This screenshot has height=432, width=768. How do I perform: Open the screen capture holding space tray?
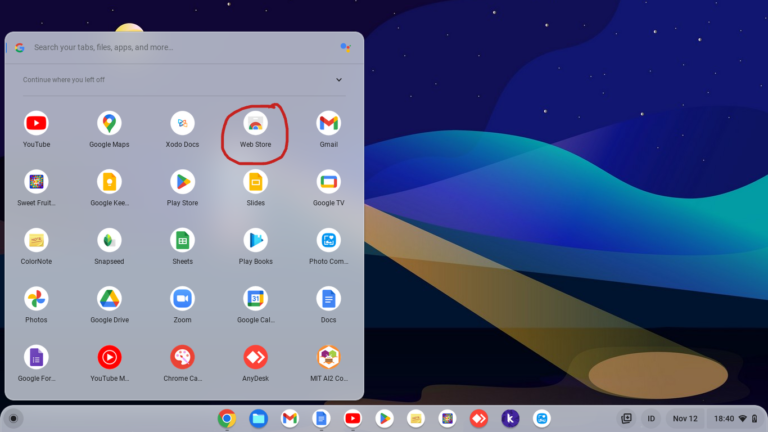(x=626, y=418)
